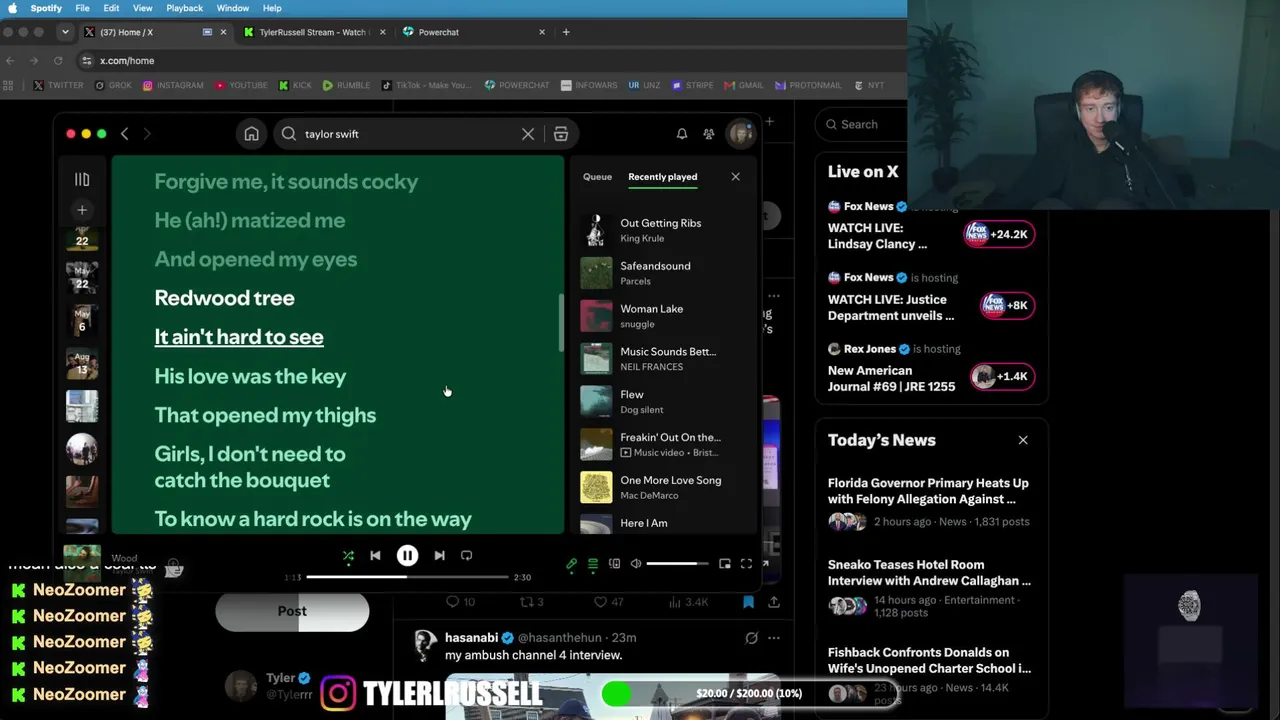
Task: Adjust the Spotify volume slider
Action: 677,564
